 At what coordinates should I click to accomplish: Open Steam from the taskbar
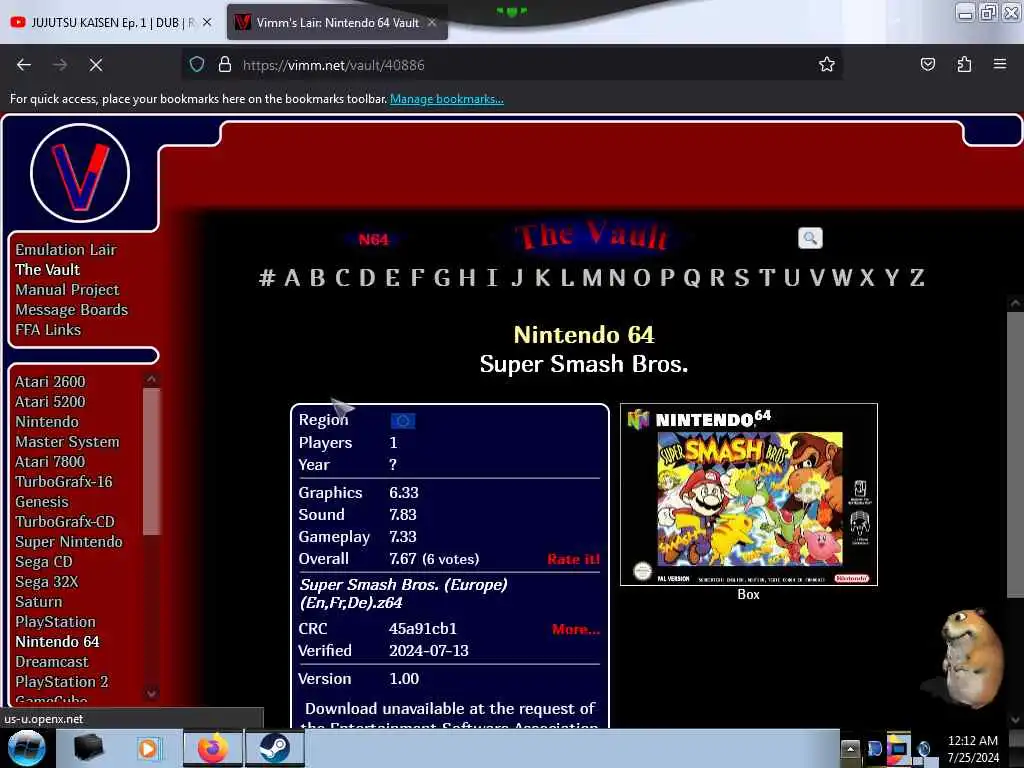point(274,748)
